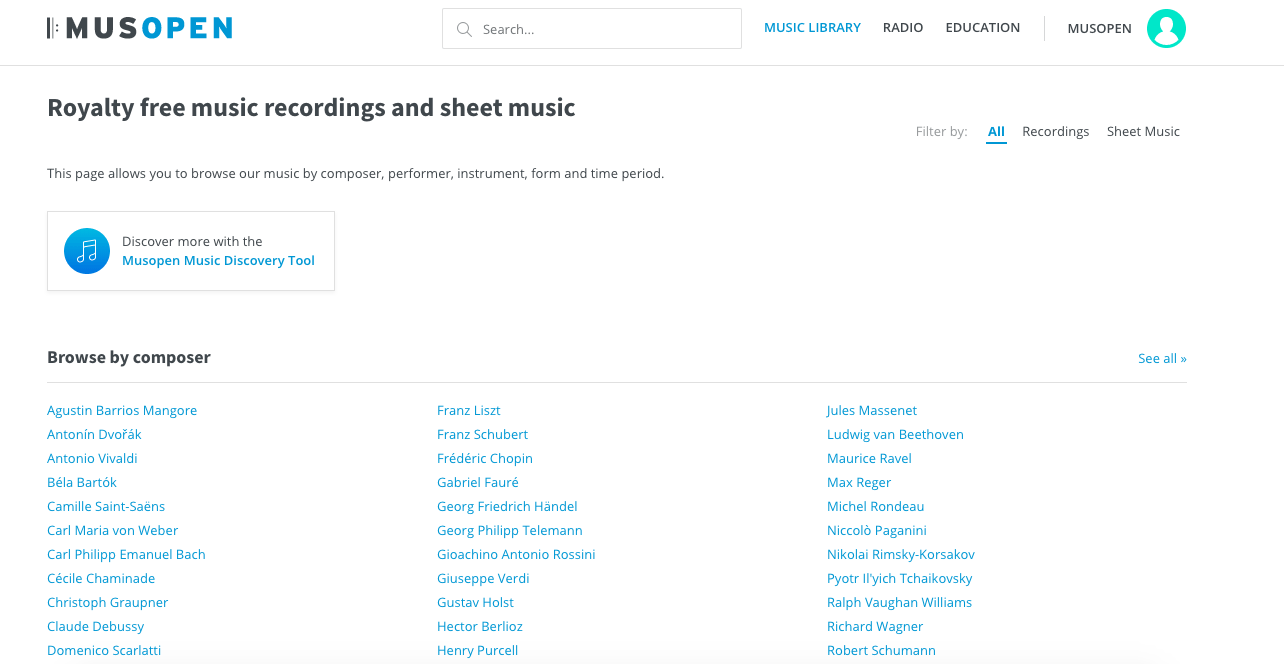The height and width of the screenshot is (664, 1284).
Task: Open composer Pyotr Il'yich Tchaikovsky
Action: tap(900, 579)
